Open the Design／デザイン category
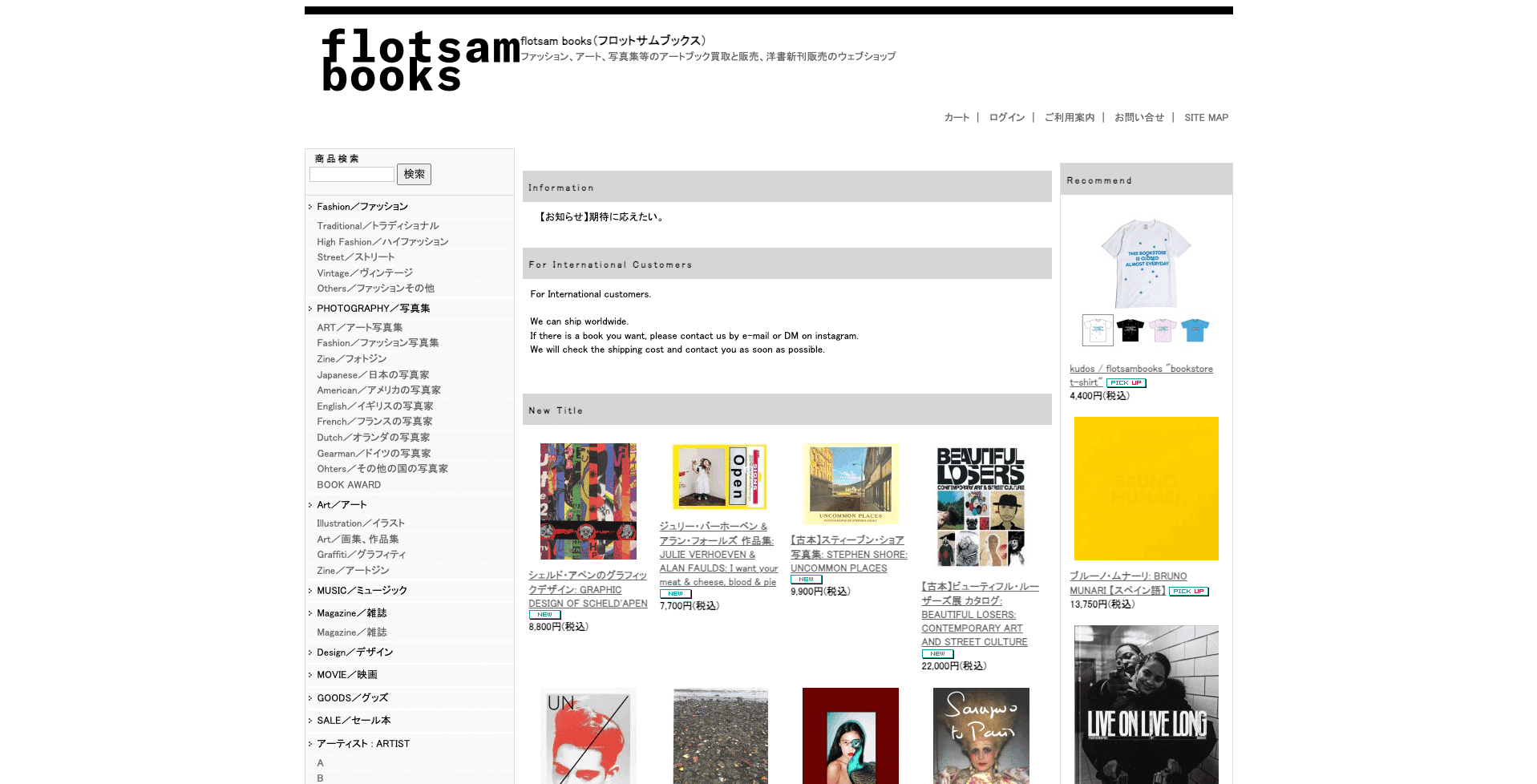The image size is (1537, 784). (x=354, y=653)
